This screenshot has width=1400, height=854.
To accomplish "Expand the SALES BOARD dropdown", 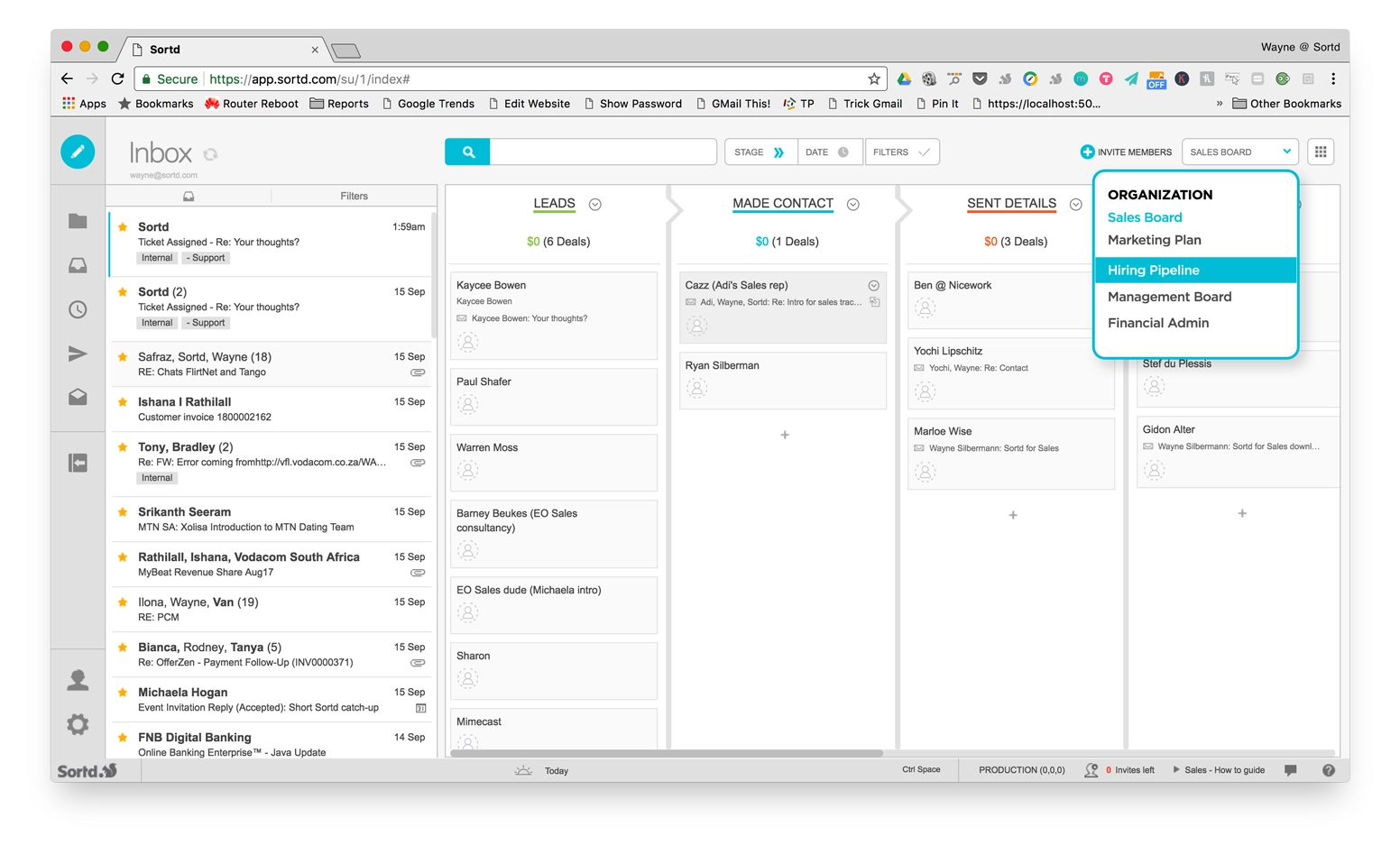I will tap(1239, 152).
